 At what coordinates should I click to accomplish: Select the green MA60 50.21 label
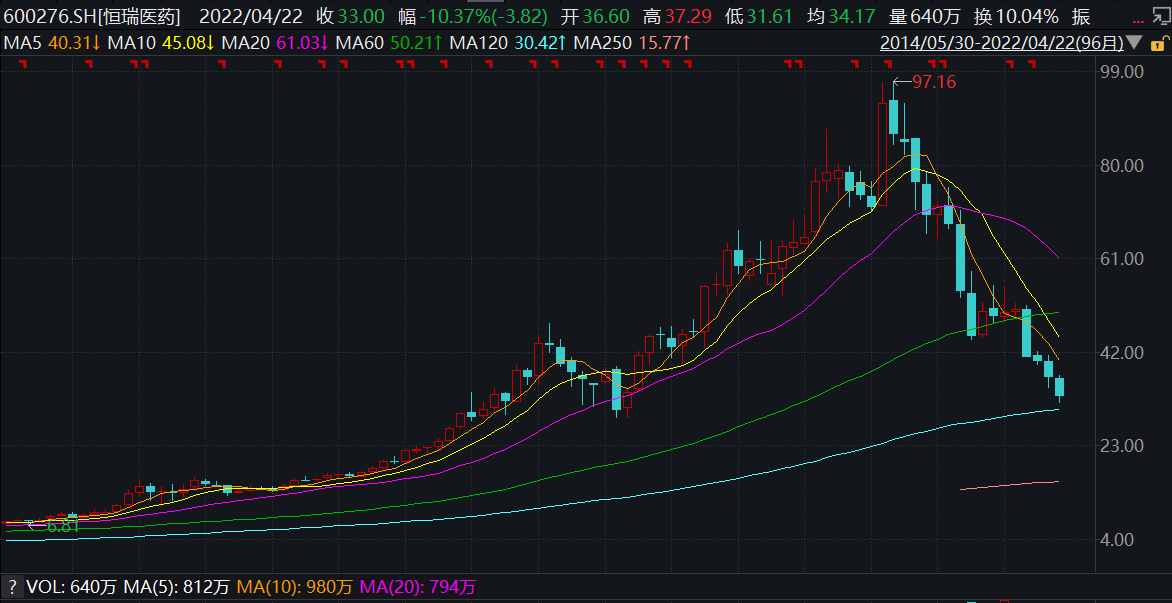click(389, 43)
